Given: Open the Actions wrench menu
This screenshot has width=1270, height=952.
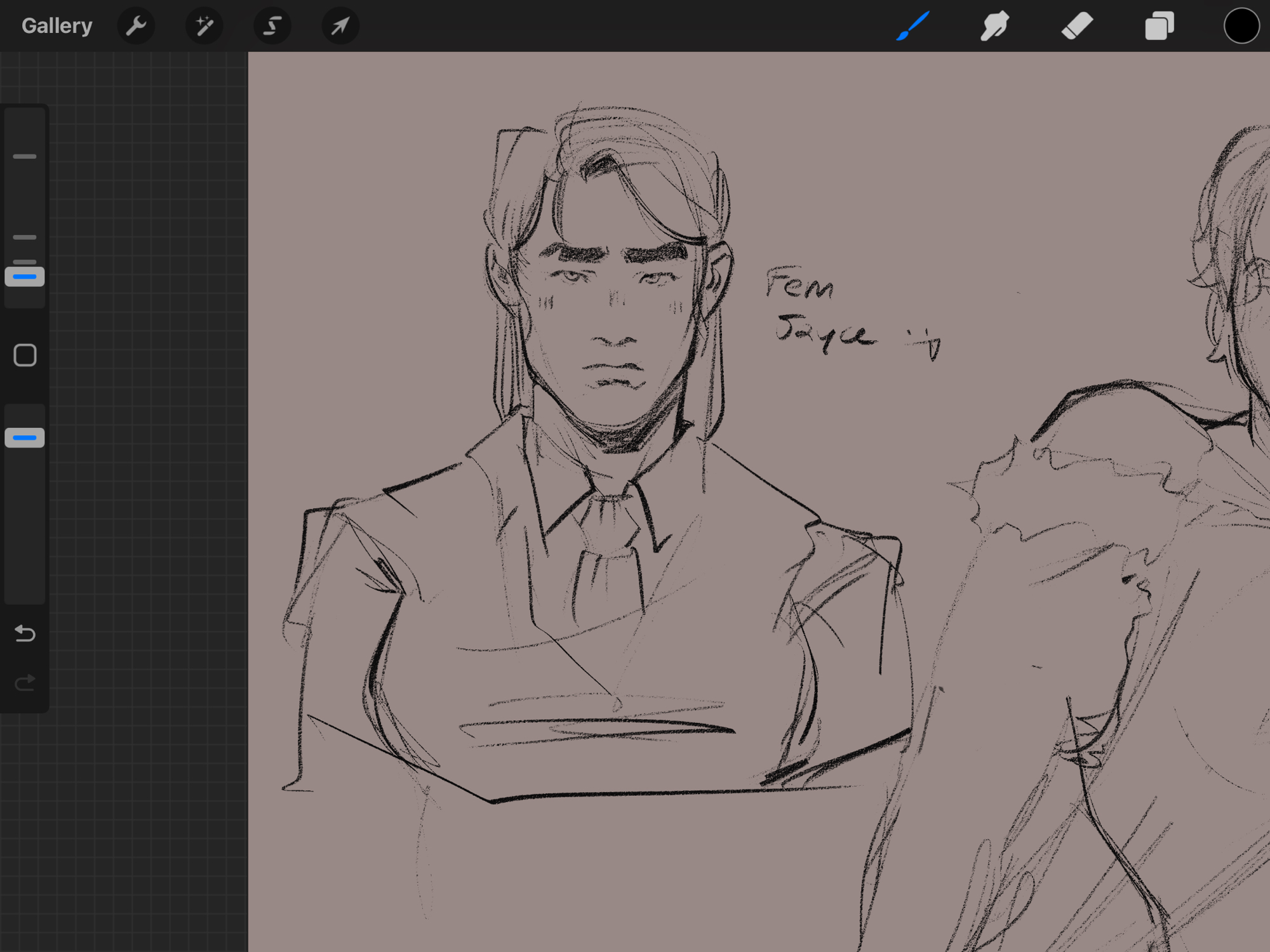Looking at the screenshot, I should [136, 26].
